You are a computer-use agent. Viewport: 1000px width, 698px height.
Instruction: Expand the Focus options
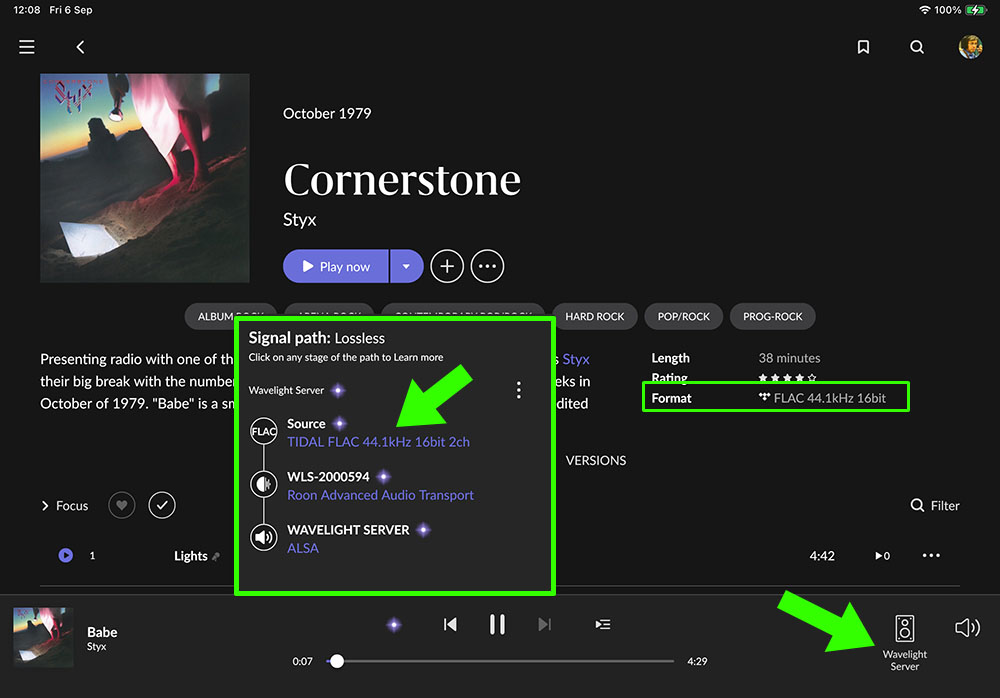(65, 506)
